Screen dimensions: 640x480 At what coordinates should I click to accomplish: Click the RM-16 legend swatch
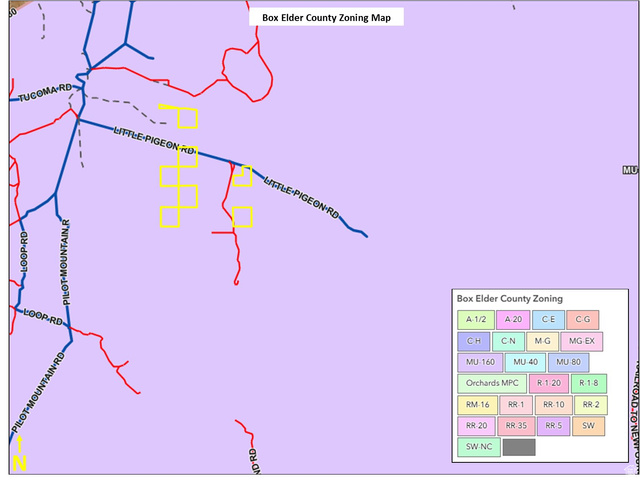point(477,405)
